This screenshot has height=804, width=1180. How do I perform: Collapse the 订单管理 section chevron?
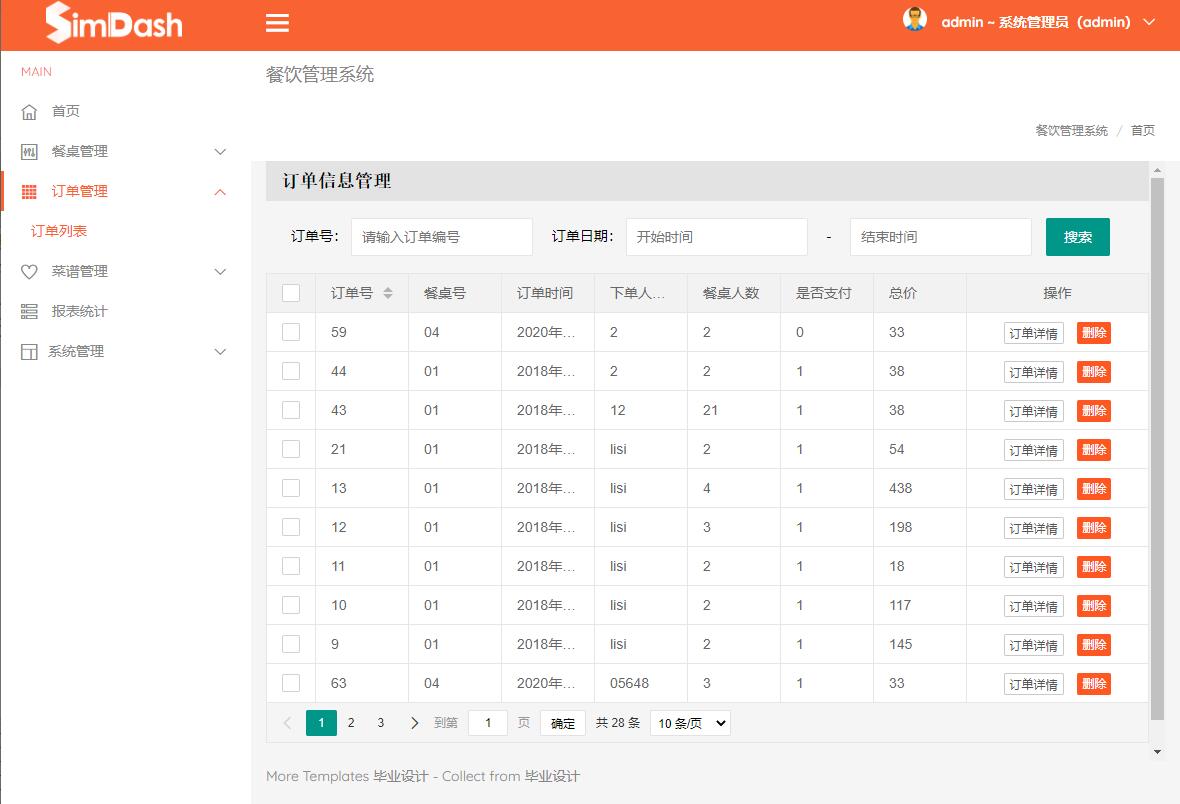click(219, 191)
